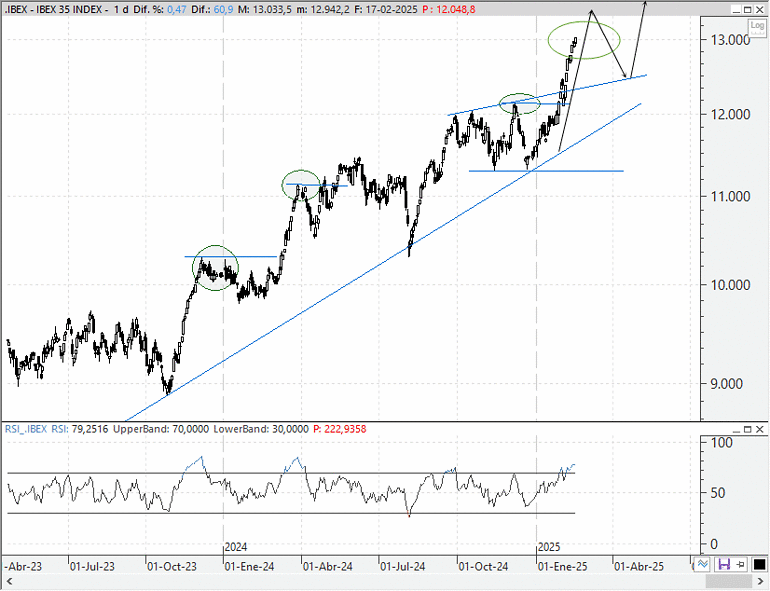Click the purple save disk icon
Screen dimensions: 770x591
click(724, 564)
